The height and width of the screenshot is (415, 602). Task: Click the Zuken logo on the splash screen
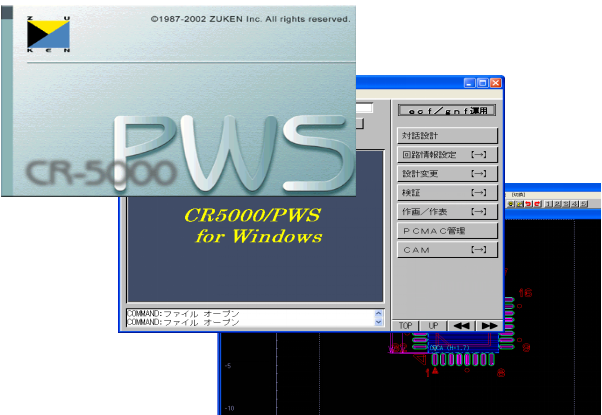(x=50, y=34)
